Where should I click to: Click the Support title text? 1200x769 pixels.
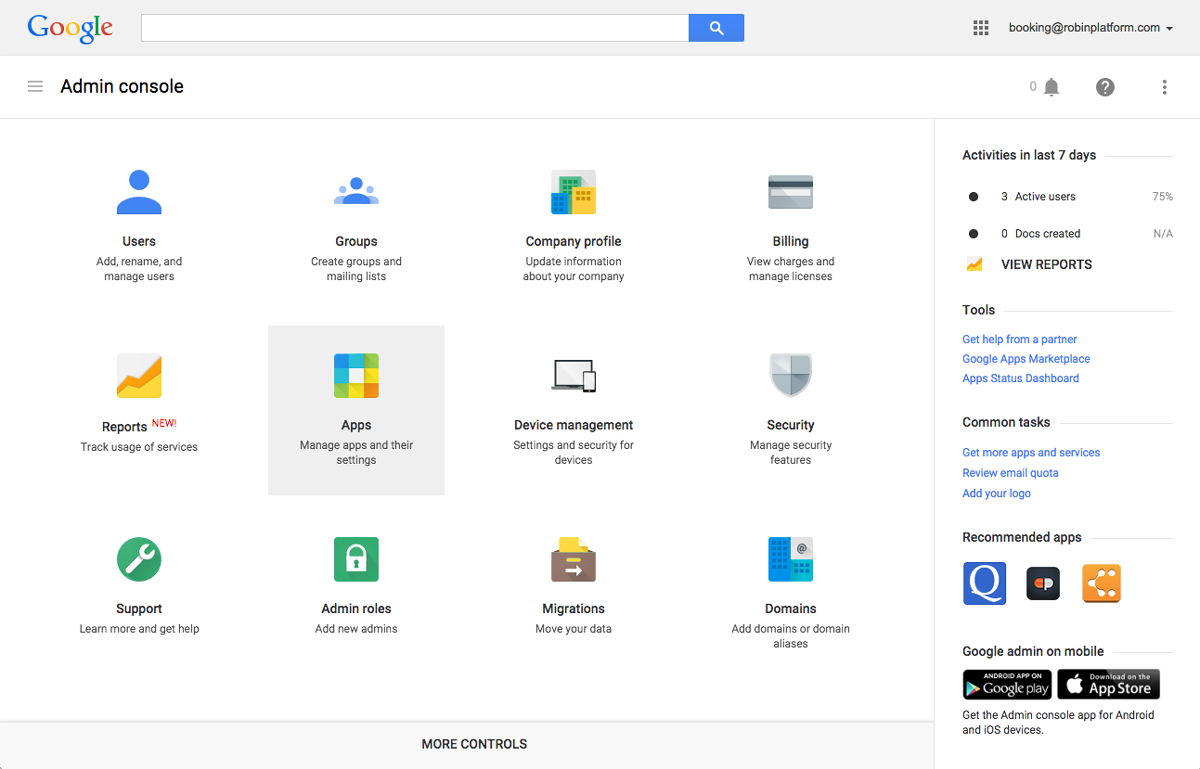(x=139, y=608)
